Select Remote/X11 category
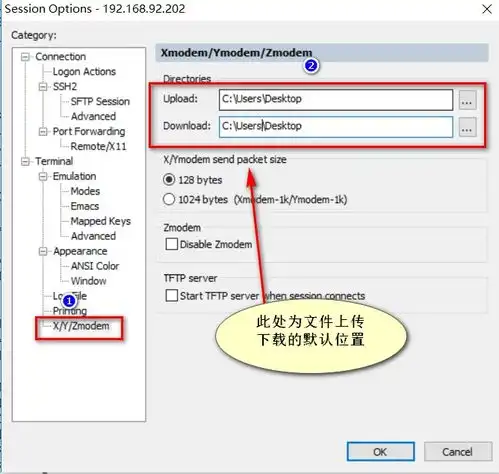The height and width of the screenshot is (474, 499). [98, 146]
